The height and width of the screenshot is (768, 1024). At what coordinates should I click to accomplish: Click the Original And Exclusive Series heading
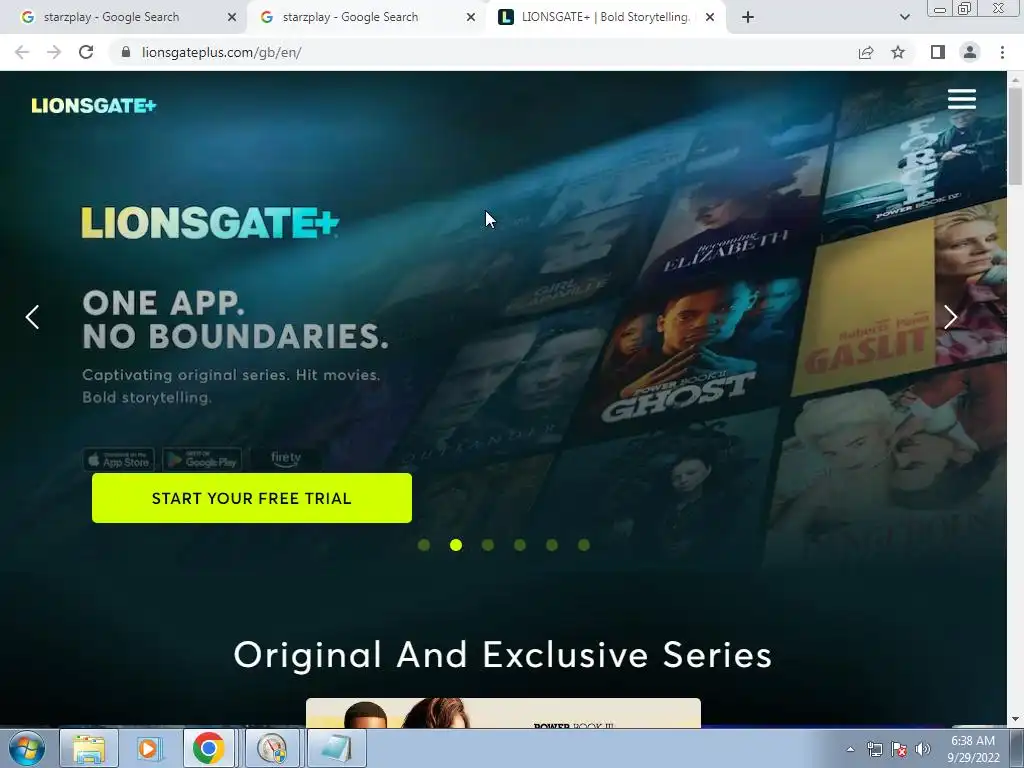(x=503, y=654)
